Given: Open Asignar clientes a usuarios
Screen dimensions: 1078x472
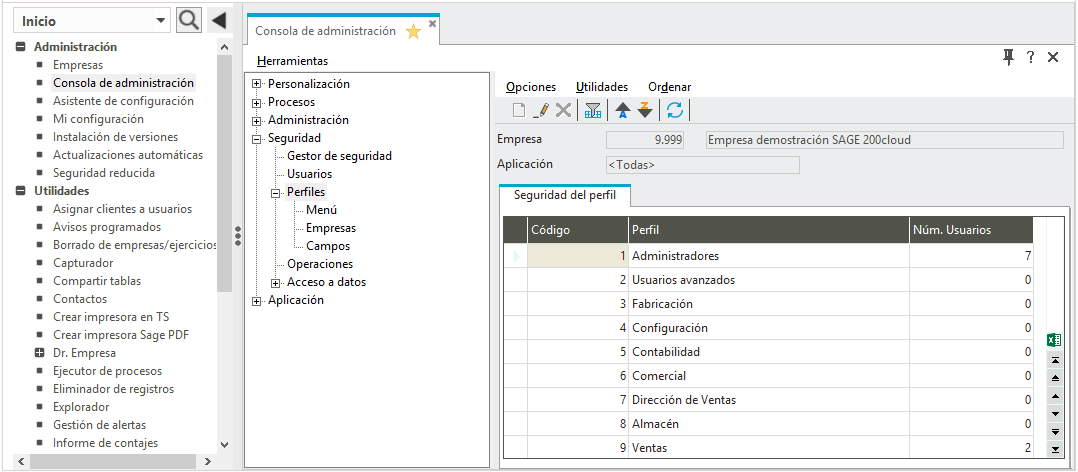Looking at the screenshot, I should pos(122,209).
